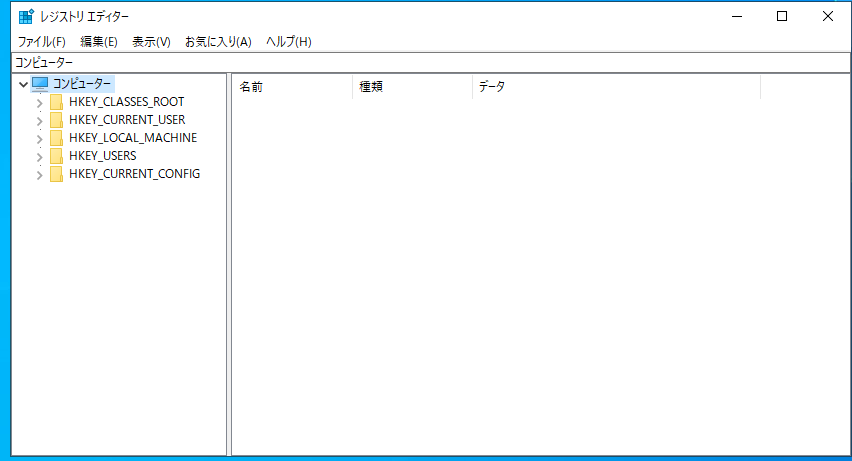Image resolution: width=852 pixels, height=461 pixels.
Task: Open the 表示(V) menu
Action: 151,42
